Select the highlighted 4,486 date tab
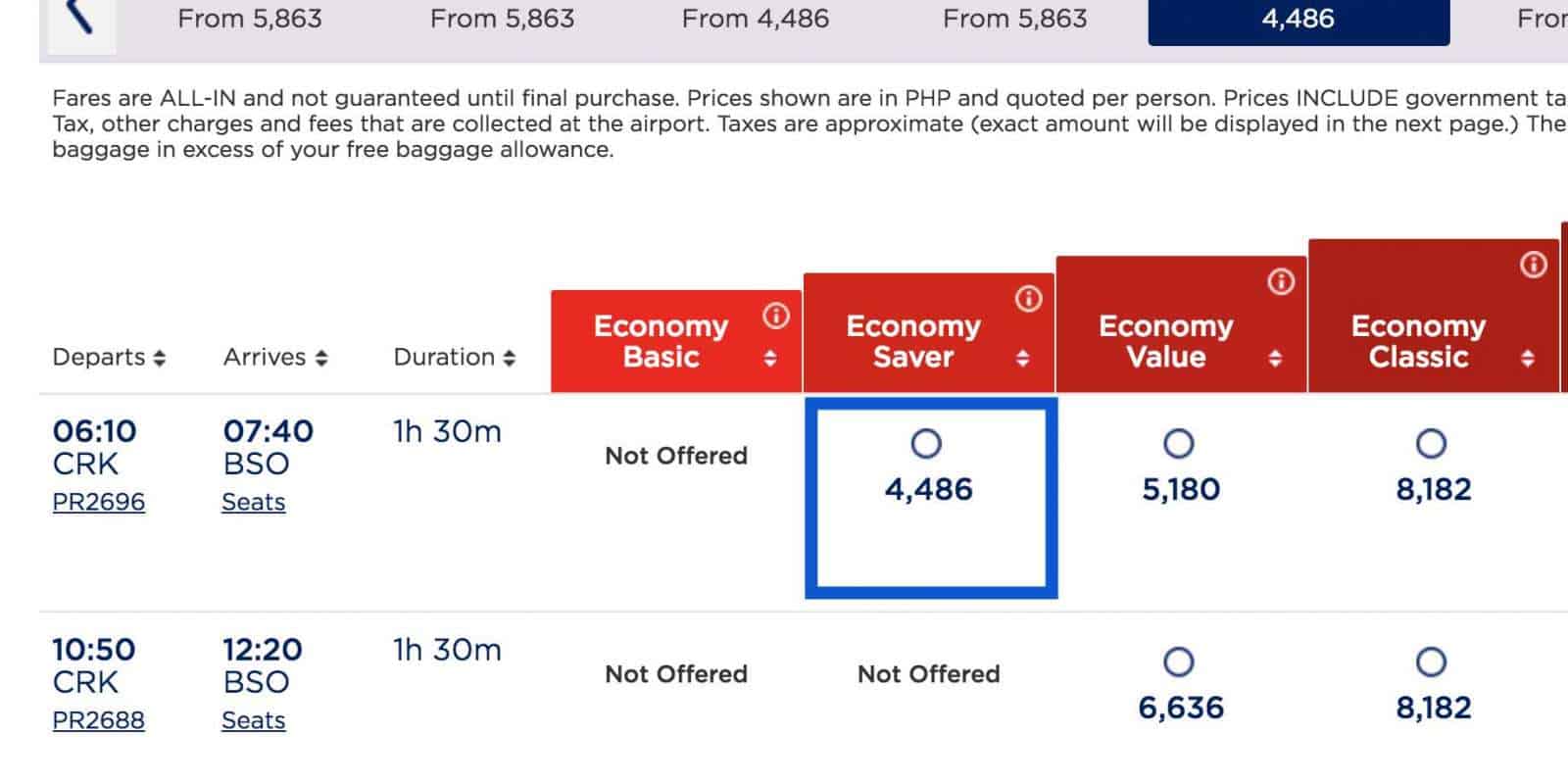 1298,20
